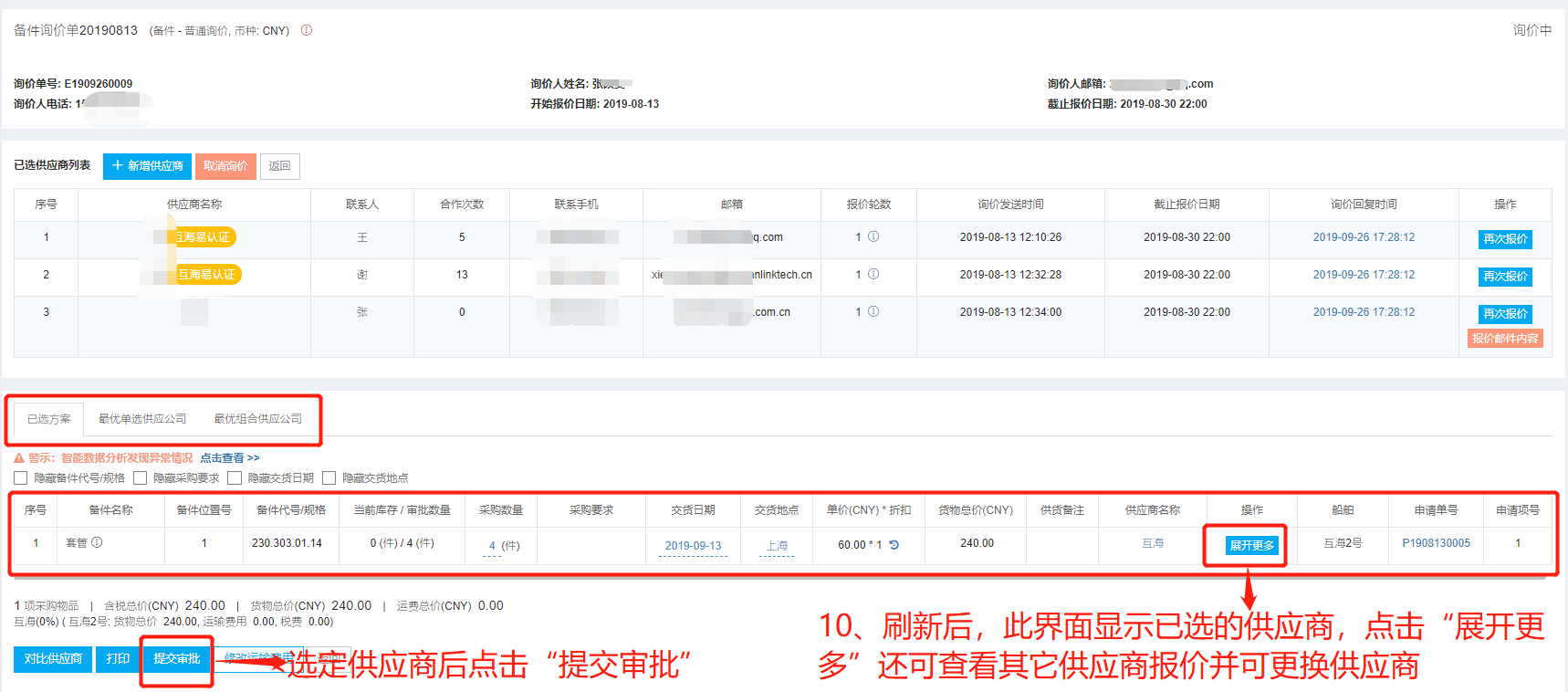Click the quote round info icon for supplier row 3
The image size is (1568, 692).
(873, 311)
